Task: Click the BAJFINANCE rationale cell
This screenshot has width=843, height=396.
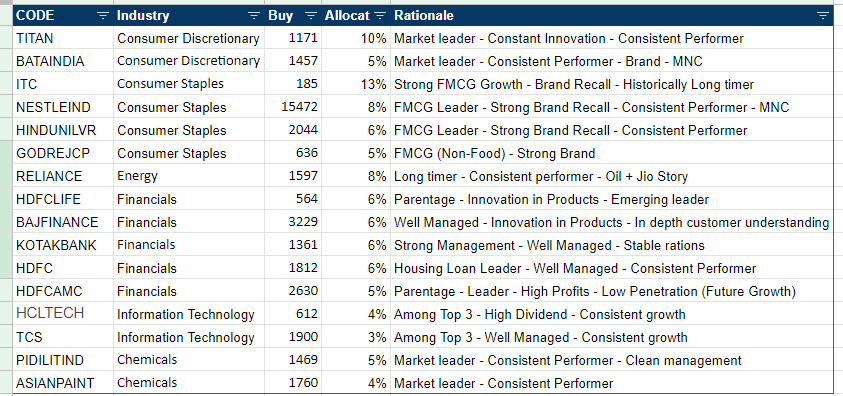Action: pos(611,222)
